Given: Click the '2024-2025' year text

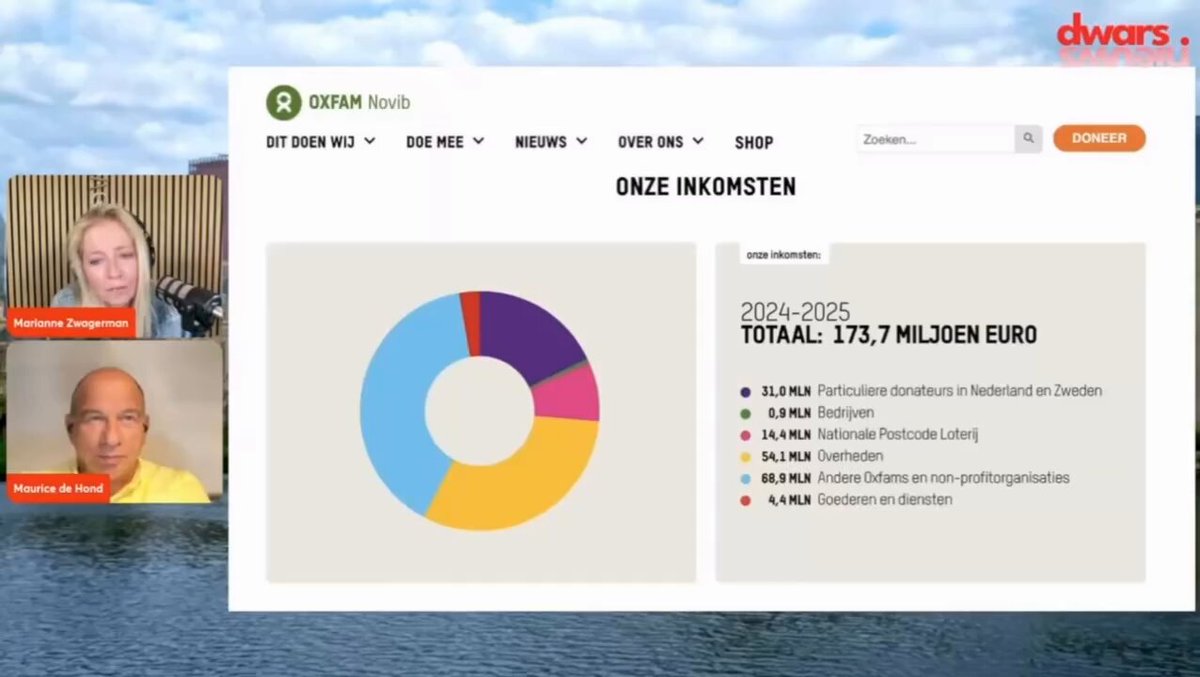Looking at the screenshot, I should [x=797, y=311].
